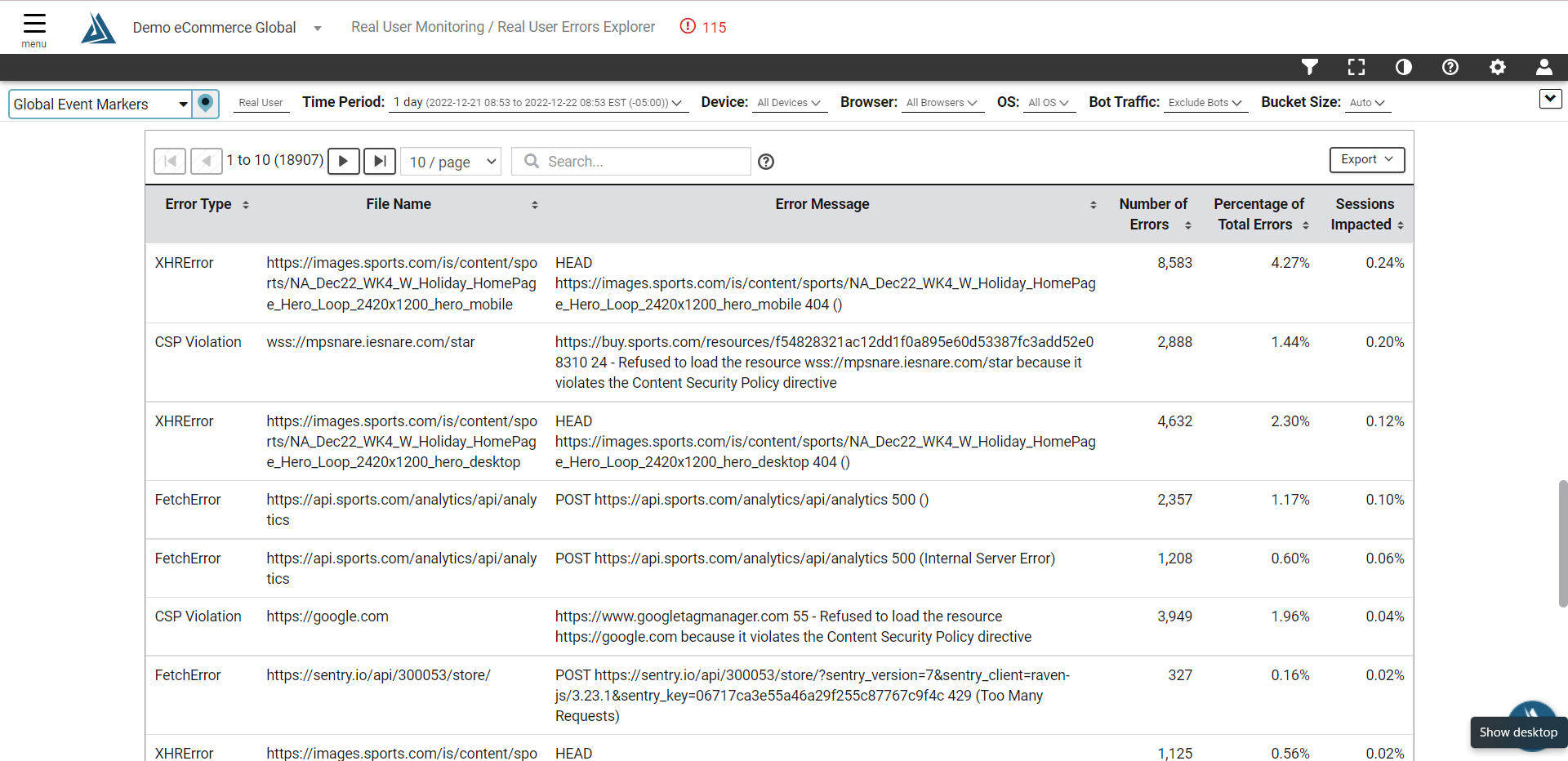
Task: Go to the first page of results
Action: tap(170, 161)
